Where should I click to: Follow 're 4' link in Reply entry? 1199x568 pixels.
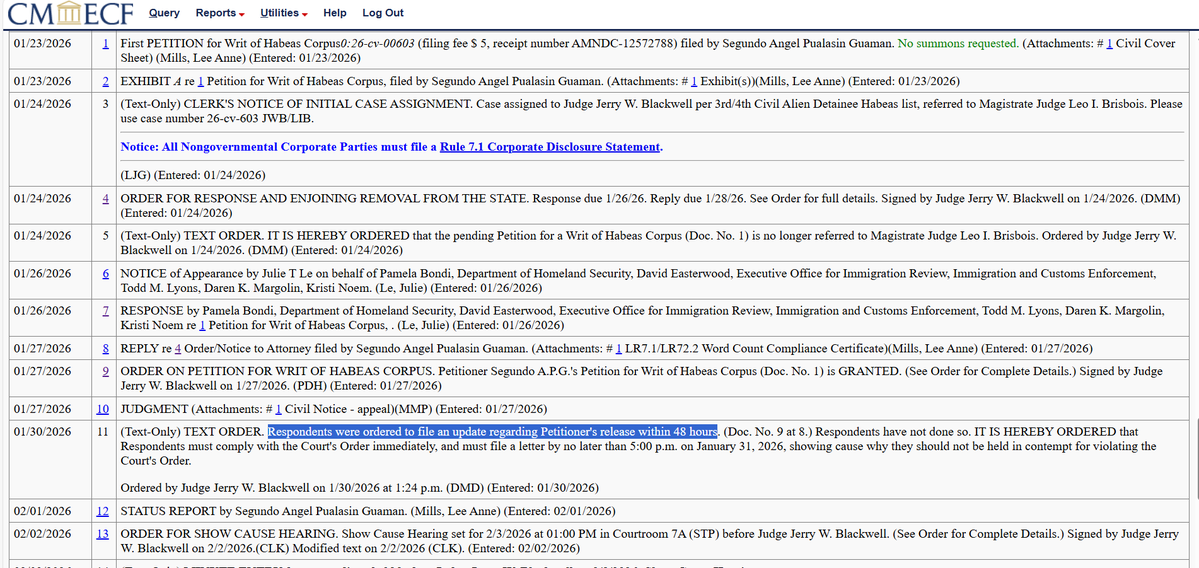coord(178,349)
